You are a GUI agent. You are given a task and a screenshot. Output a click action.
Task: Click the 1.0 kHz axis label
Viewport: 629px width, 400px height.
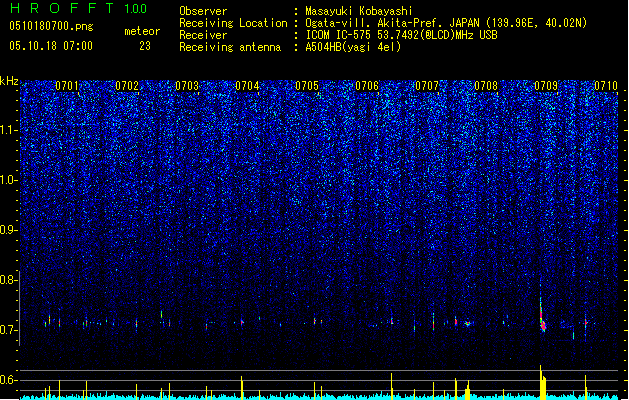tap(9, 180)
